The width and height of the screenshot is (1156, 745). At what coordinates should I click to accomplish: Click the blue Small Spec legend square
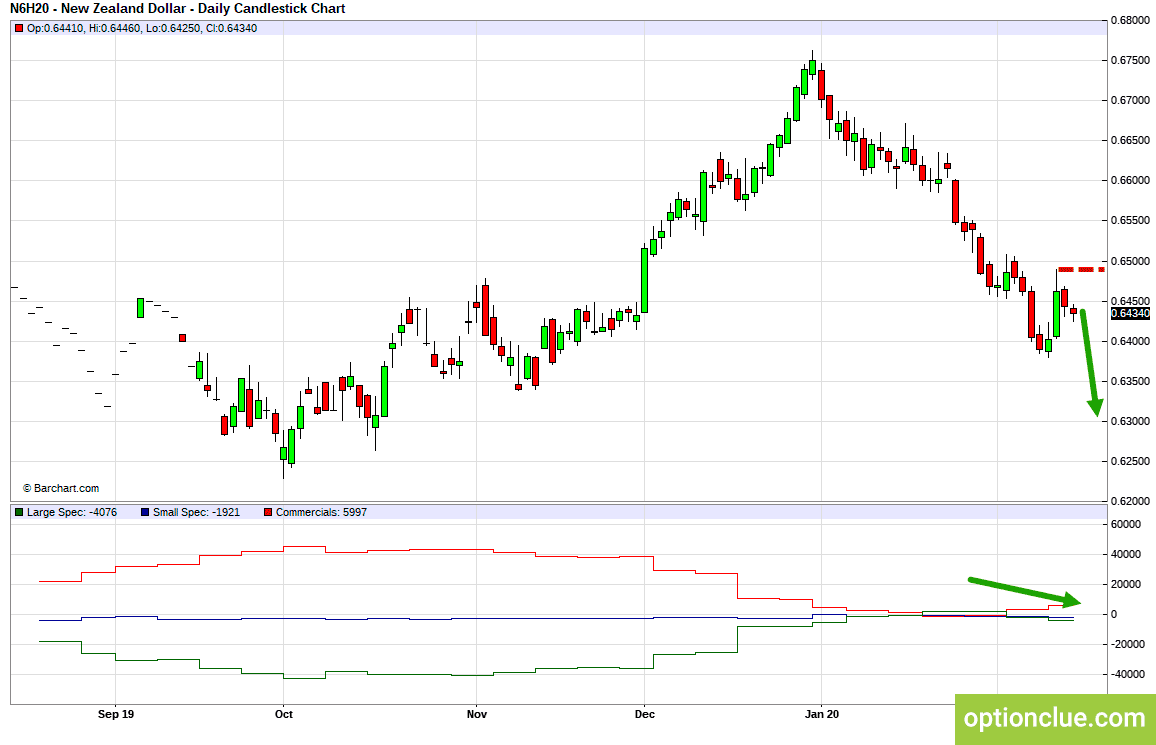(x=145, y=512)
